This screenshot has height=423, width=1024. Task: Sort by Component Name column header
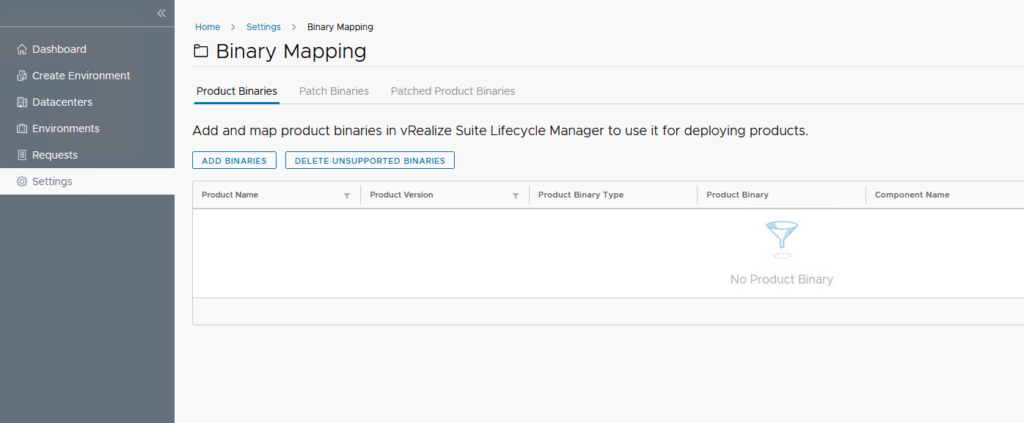911,195
